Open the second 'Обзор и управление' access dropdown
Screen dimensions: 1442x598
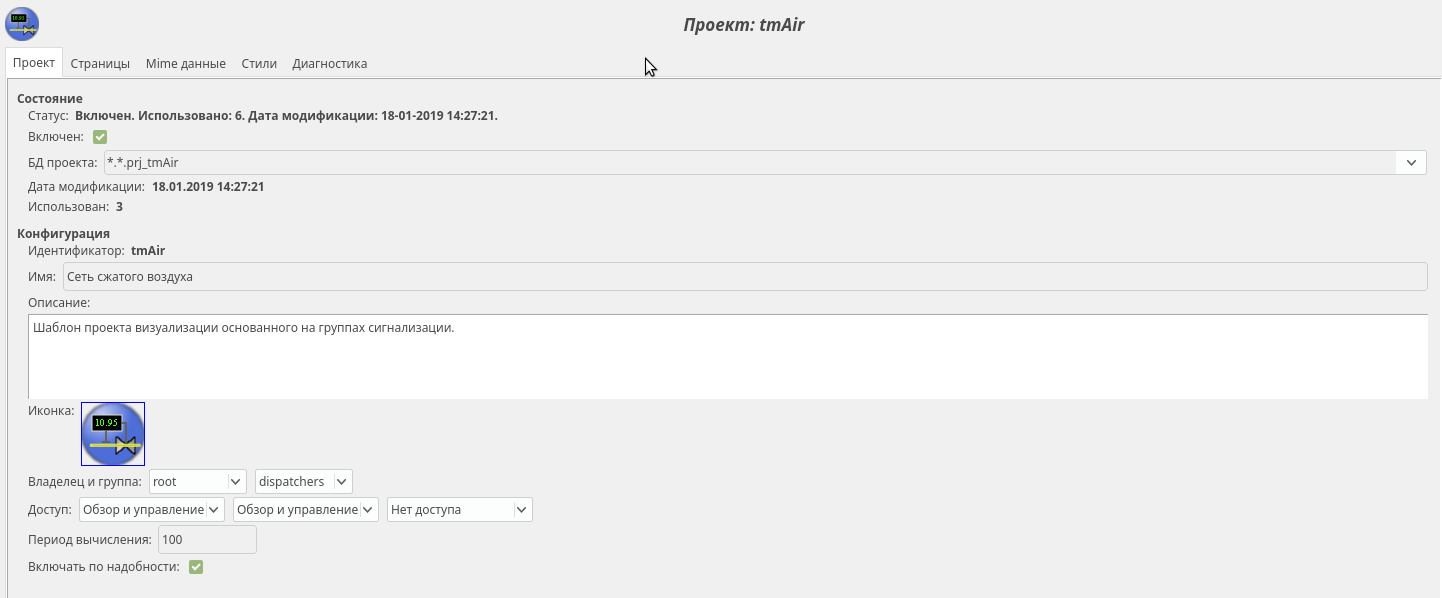click(x=368, y=510)
